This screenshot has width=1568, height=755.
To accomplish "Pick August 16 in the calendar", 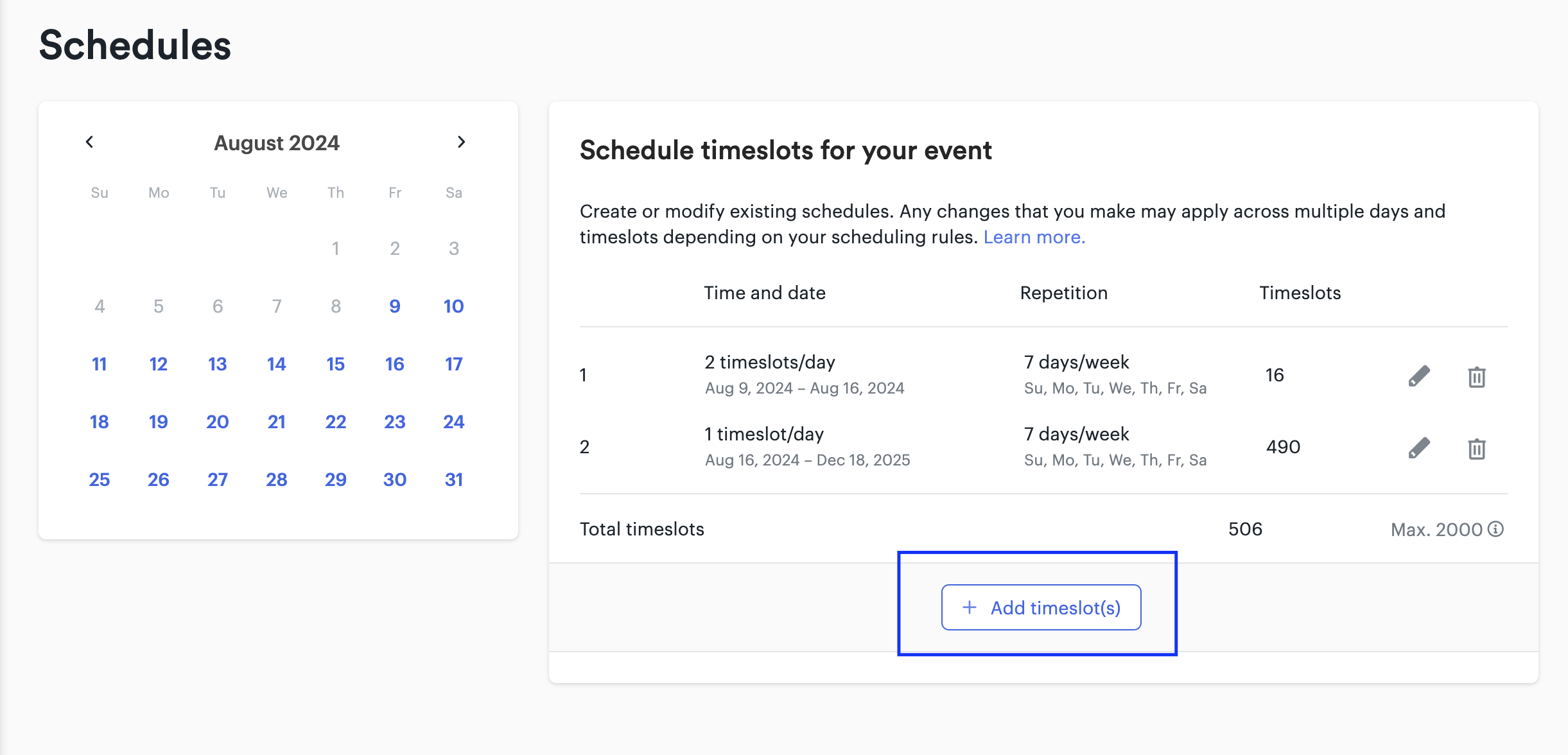I will (x=395, y=364).
